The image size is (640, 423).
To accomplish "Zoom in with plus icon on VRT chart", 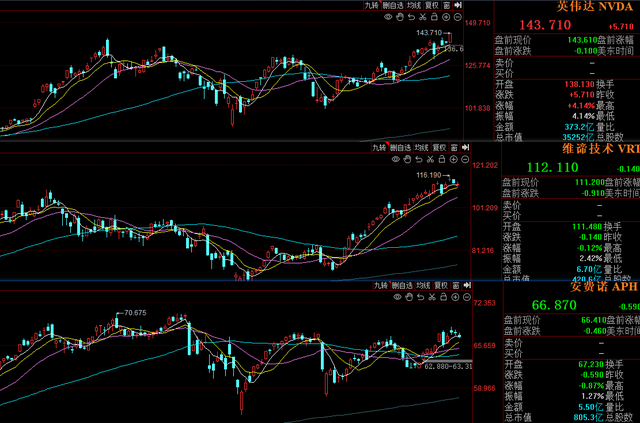I will pyautogui.click(x=453, y=160).
